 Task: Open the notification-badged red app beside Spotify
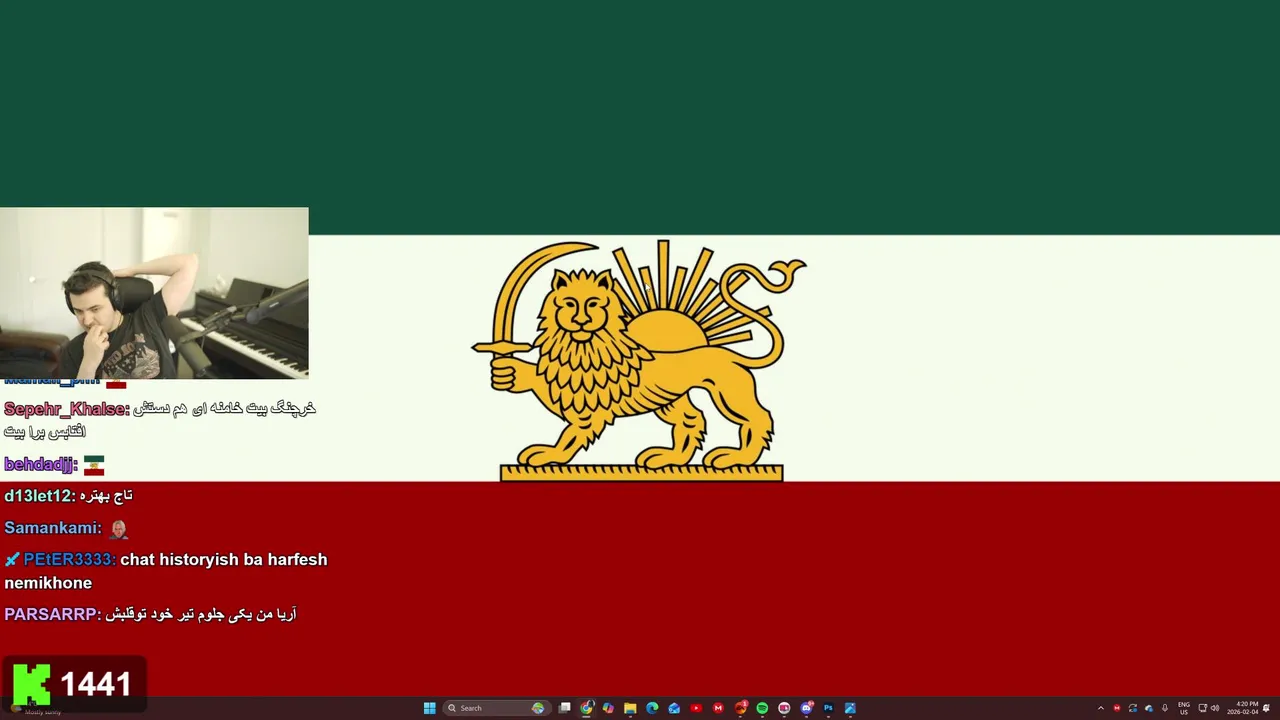[740, 708]
